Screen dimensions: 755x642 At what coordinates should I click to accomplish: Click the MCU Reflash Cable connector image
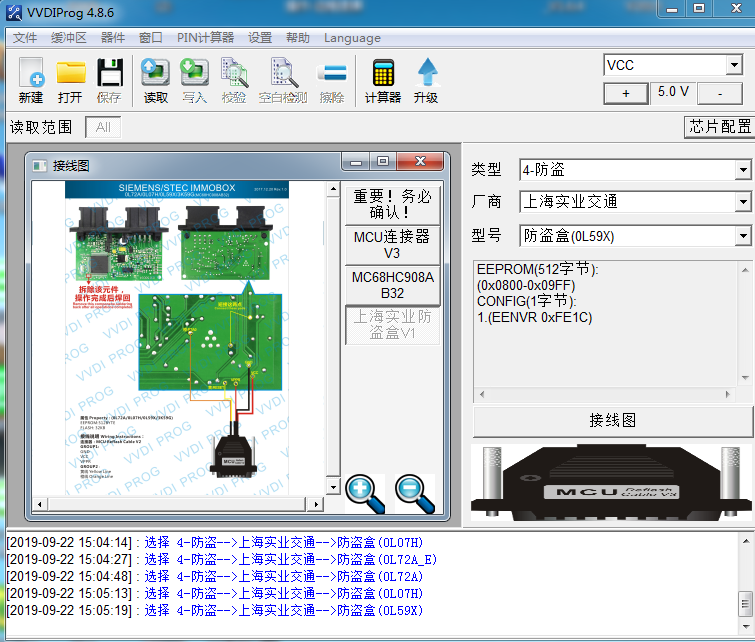612,483
